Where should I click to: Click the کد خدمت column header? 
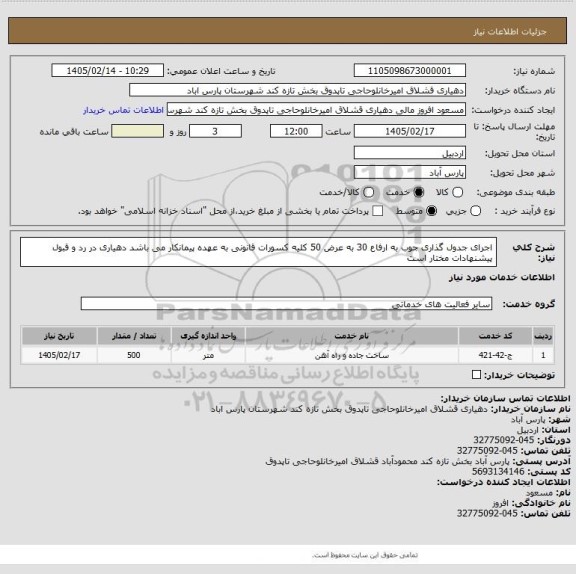495,336
